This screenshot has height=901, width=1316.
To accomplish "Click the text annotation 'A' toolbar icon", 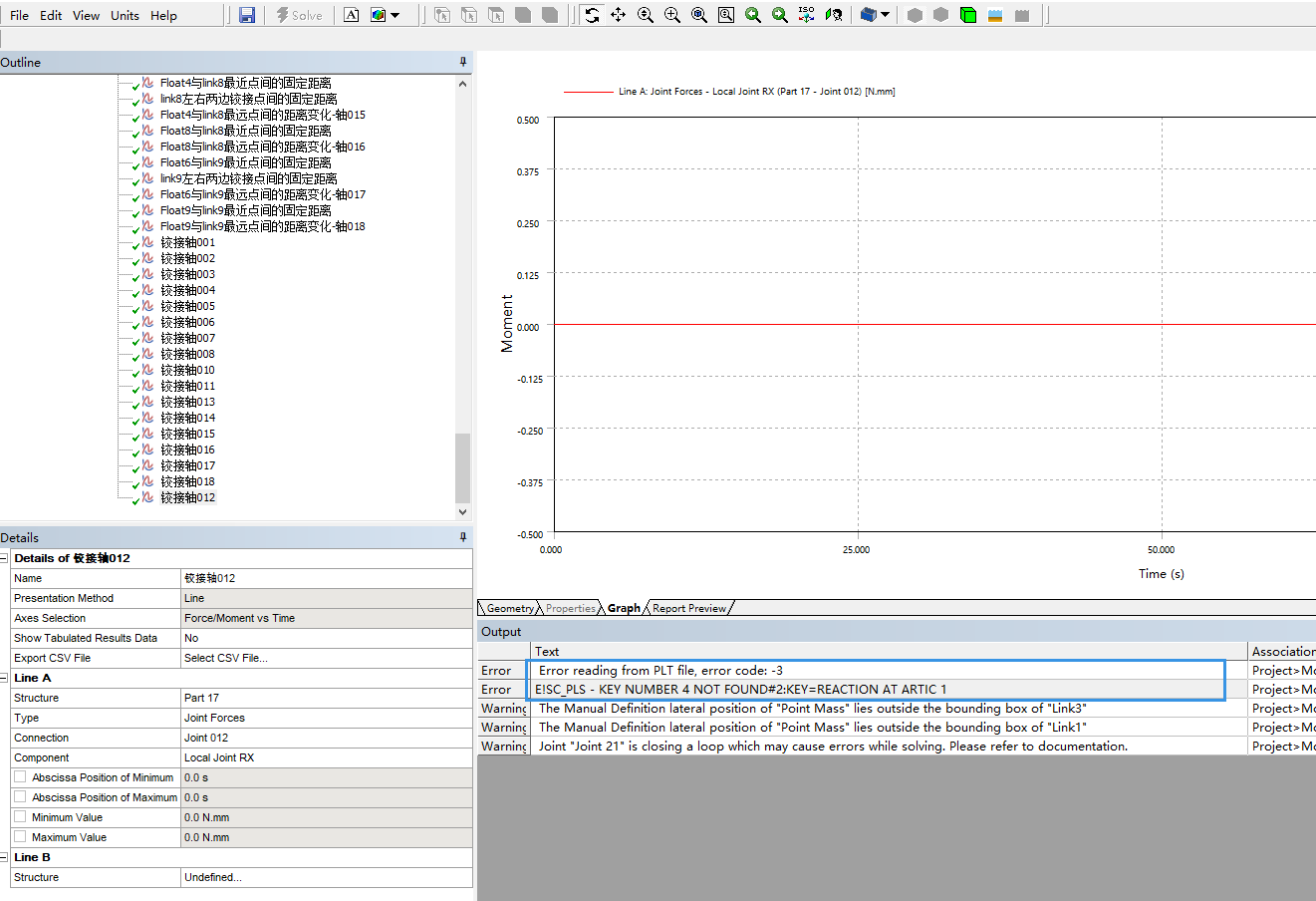I will tap(351, 15).
